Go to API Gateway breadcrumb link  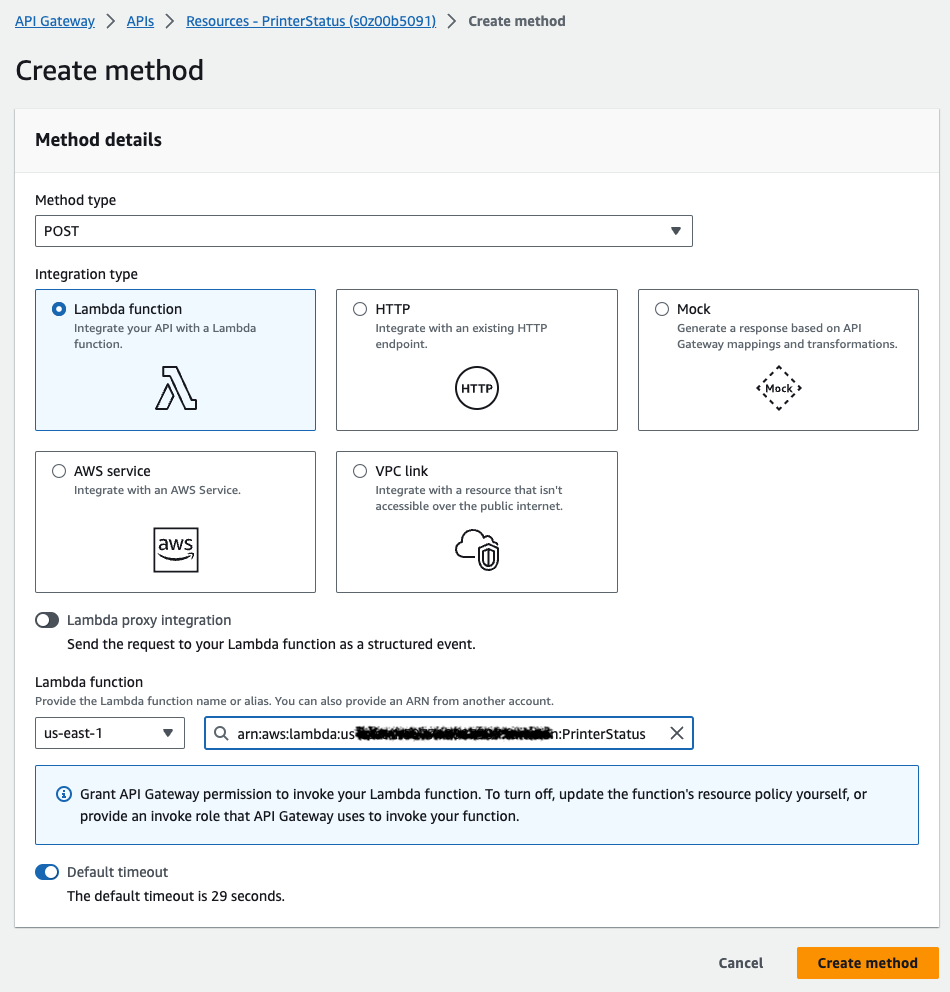tap(55, 21)
